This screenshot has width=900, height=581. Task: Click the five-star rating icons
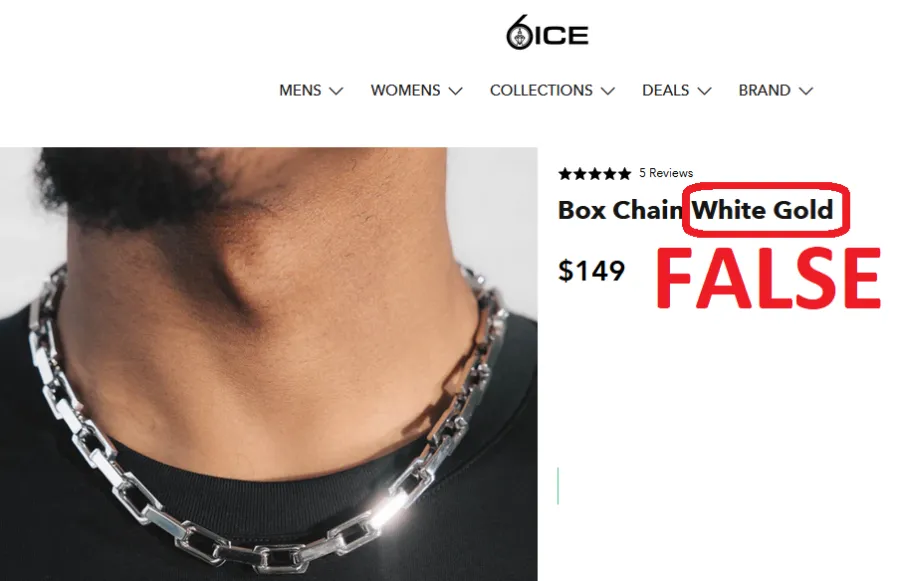595,173
